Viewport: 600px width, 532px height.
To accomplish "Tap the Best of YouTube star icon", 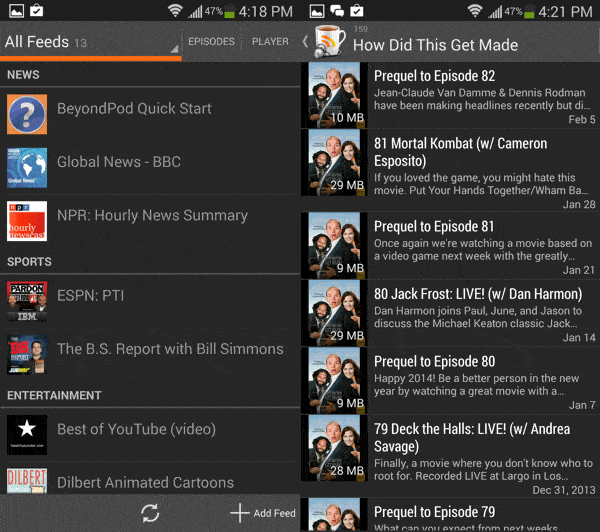I will pyautogui.click(x=27, y=435).
